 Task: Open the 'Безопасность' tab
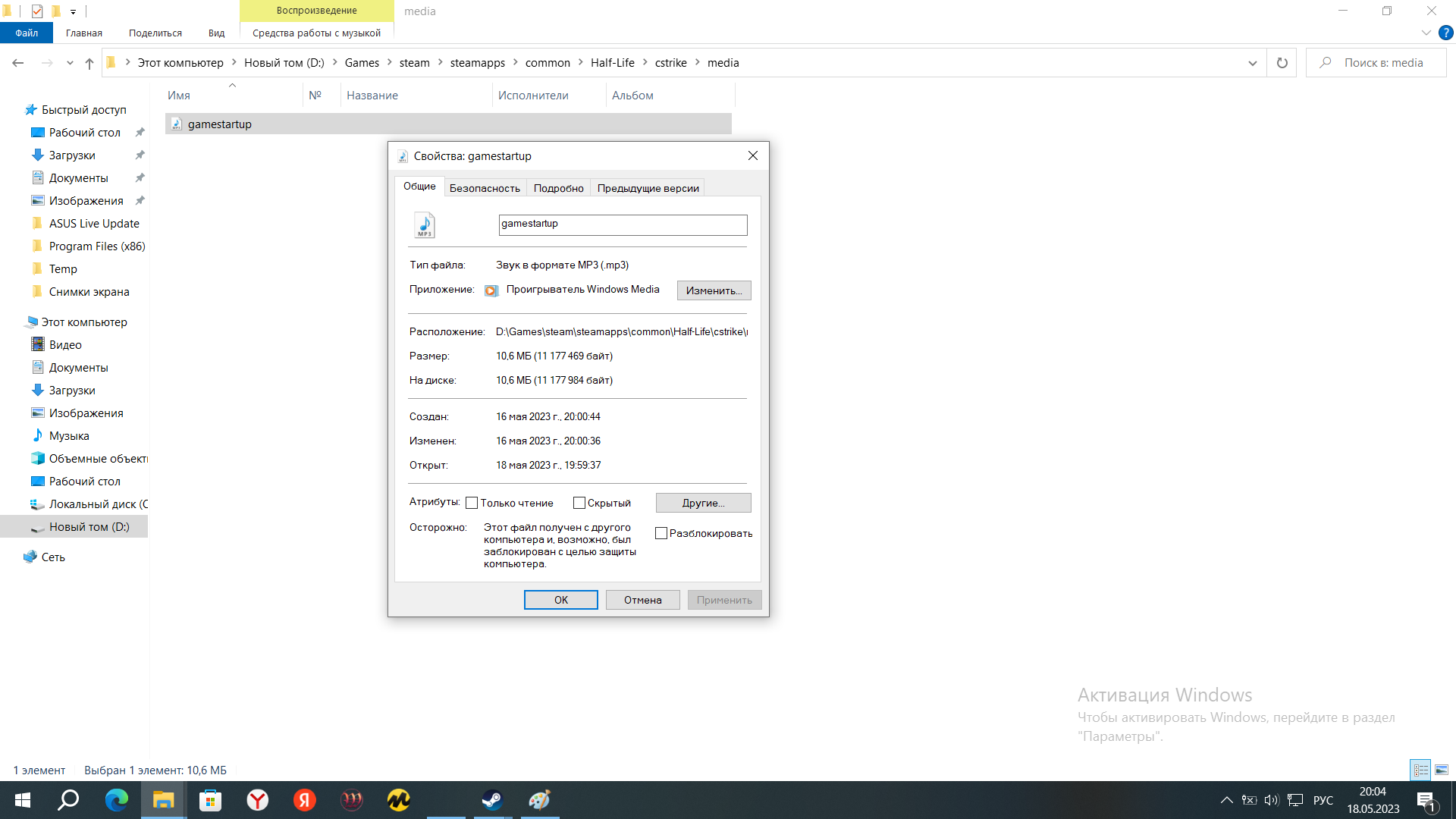pos(485,188)
